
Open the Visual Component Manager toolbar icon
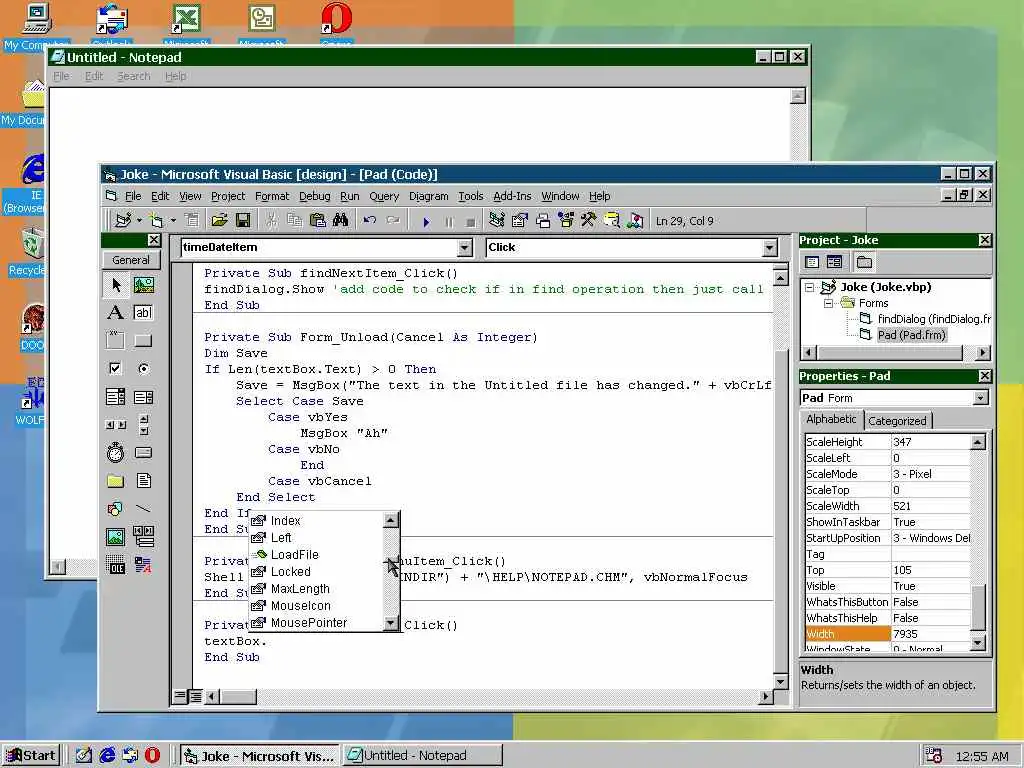(x=635, y=221)
